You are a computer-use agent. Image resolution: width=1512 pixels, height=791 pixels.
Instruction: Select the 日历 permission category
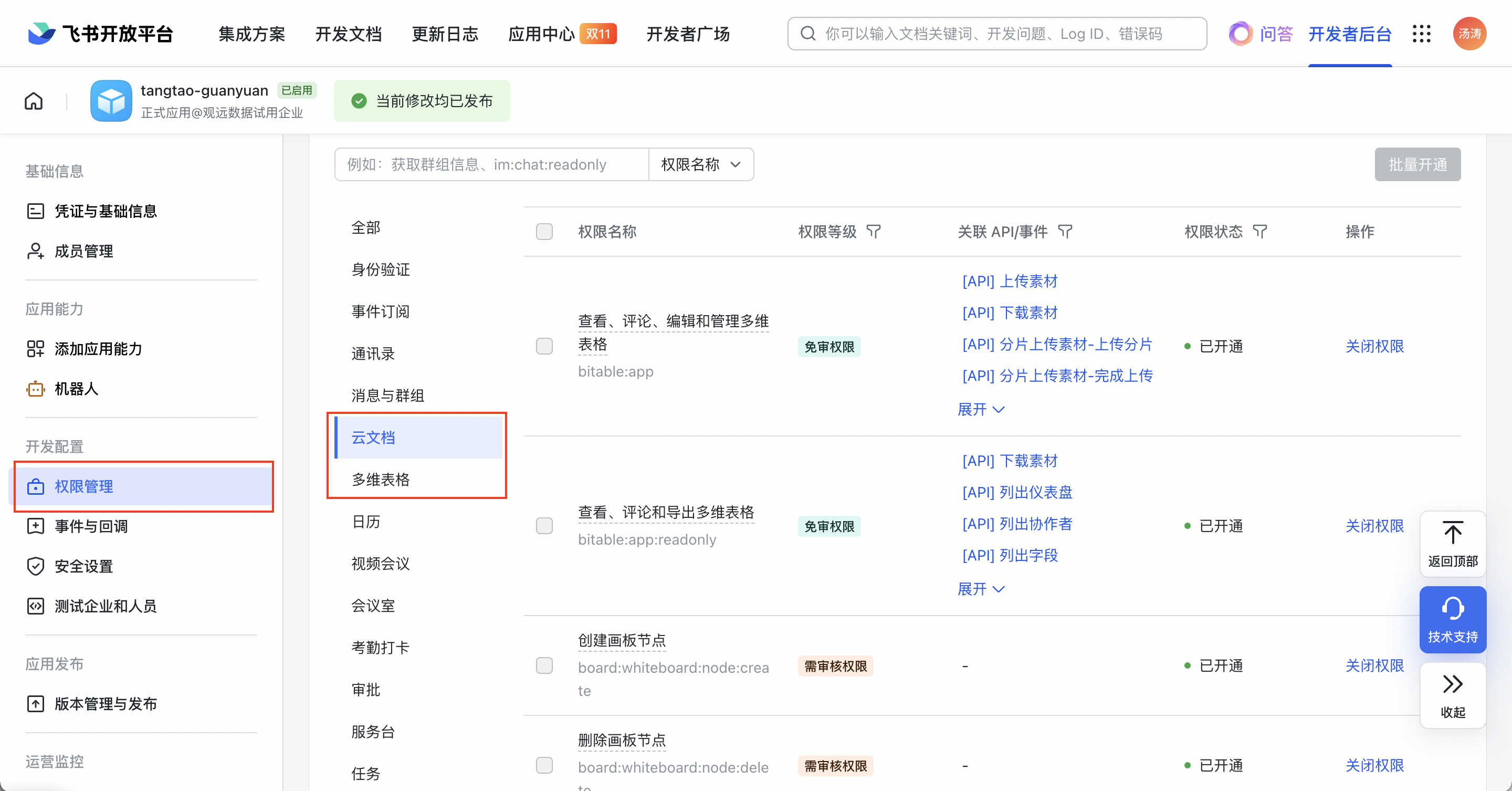point(366,522)
